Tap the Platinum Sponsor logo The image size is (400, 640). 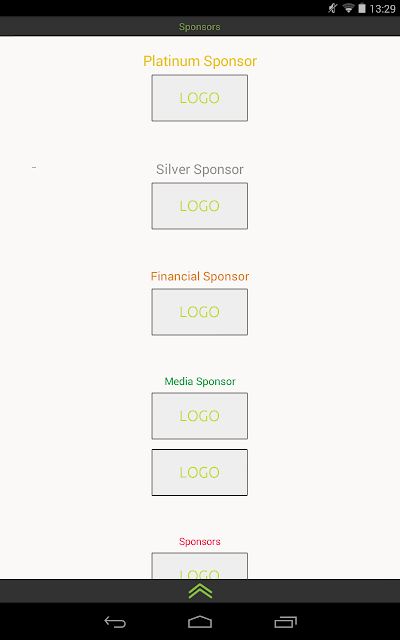(200, 98)
